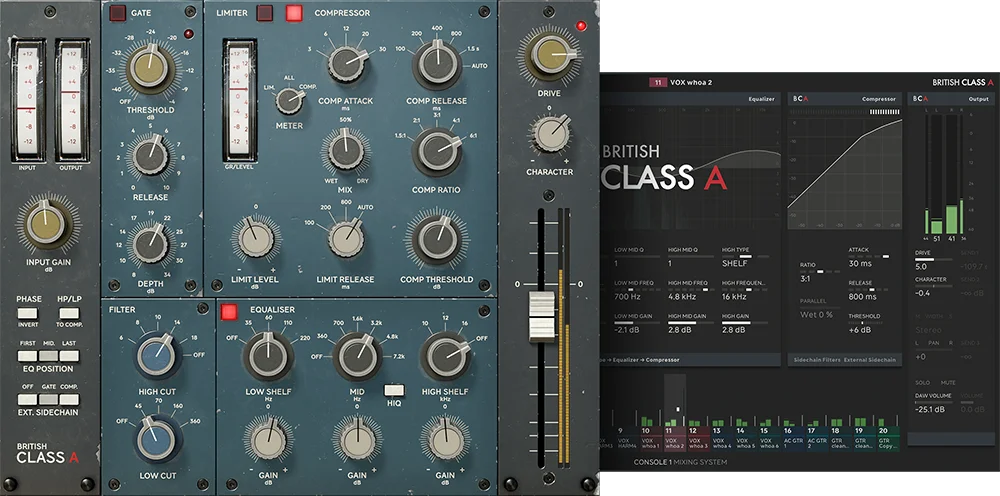Click the Meter selector knob

pyautogui.click(x=290, y=100)
